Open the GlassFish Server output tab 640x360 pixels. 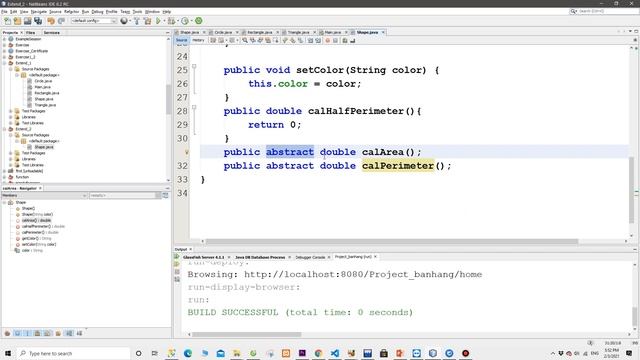pos(204,258)
